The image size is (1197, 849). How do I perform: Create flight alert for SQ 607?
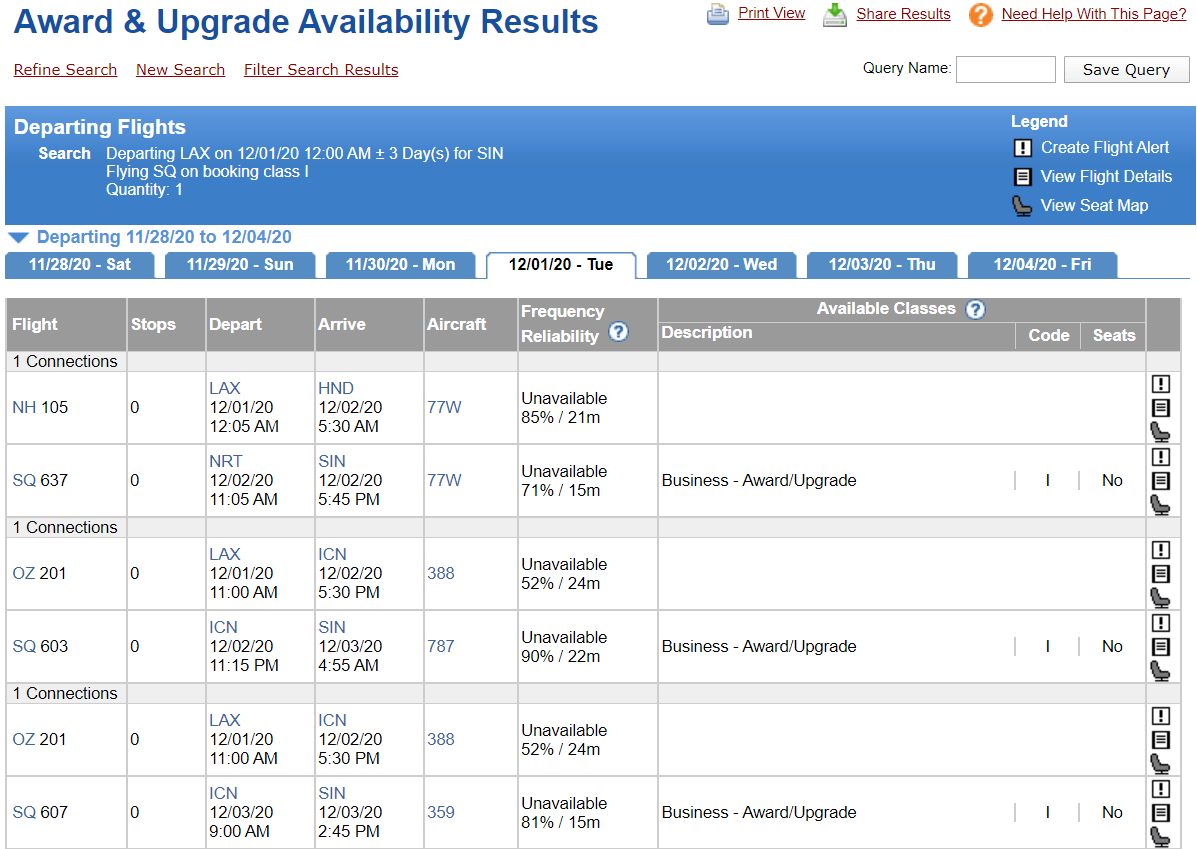(x=1160, y=789)
